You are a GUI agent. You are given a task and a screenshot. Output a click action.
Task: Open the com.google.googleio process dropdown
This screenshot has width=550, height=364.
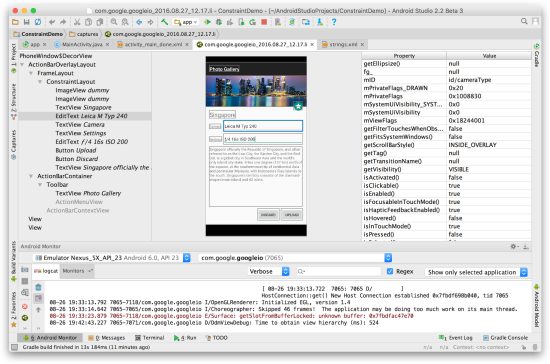pyautogui.click(x=295, y=258)
